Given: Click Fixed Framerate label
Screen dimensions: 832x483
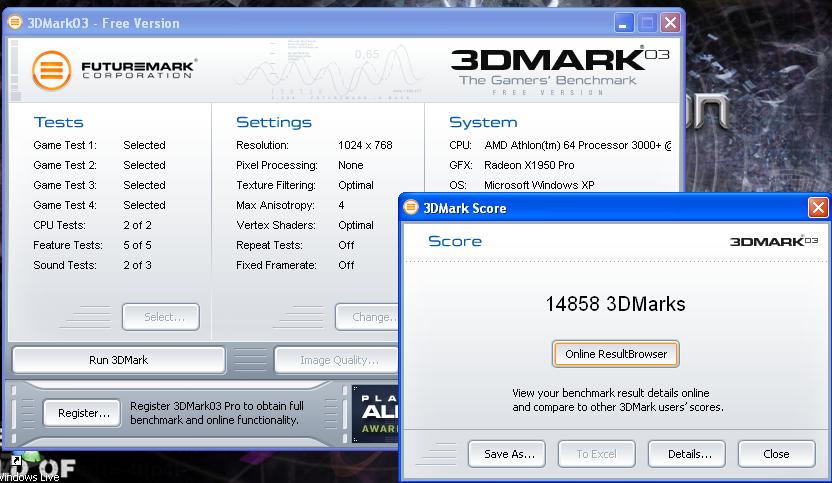Looking at the screenshot, I should [276, 265].
